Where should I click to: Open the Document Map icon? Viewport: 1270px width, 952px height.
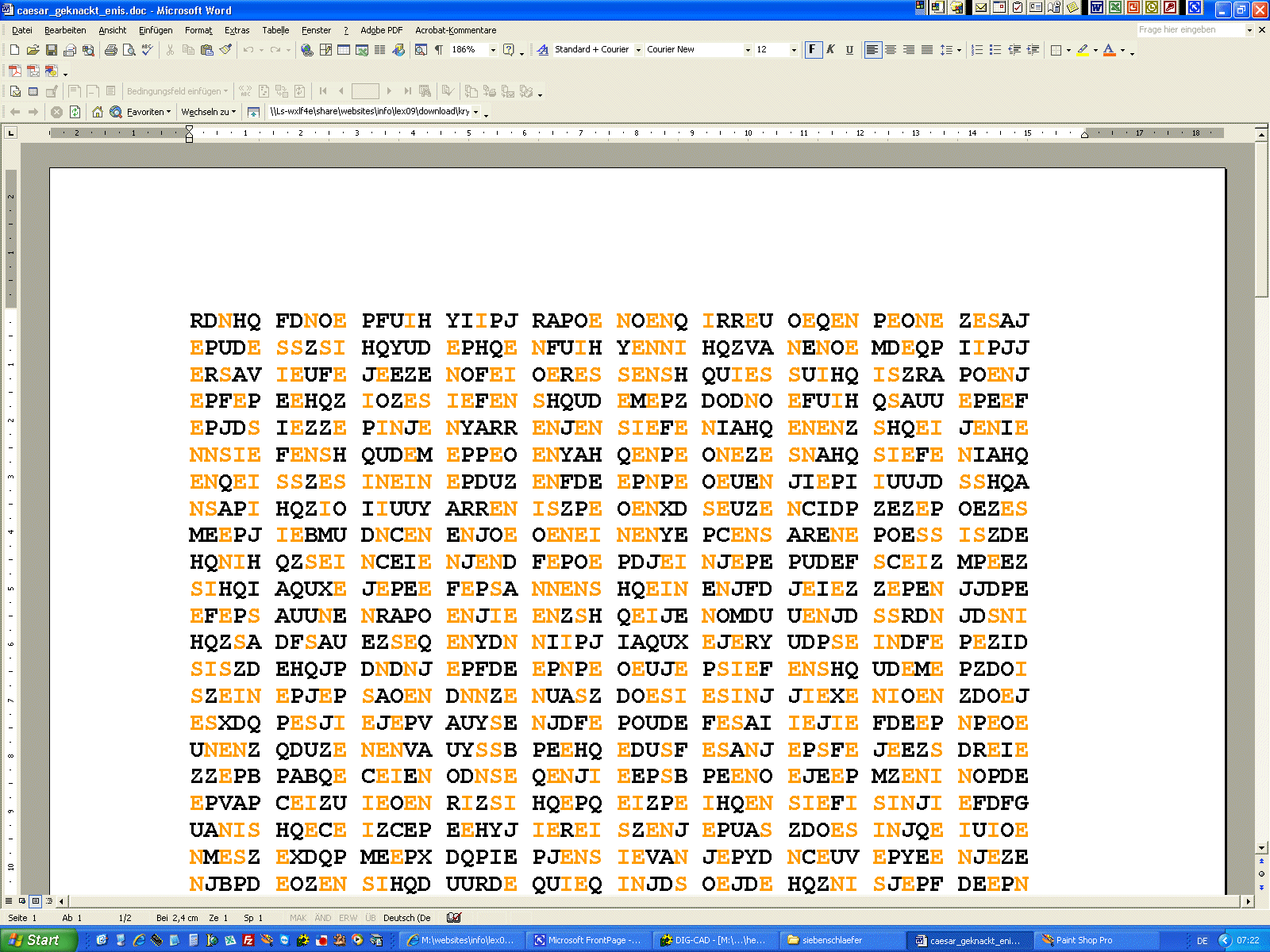click(x=421, y=50)
